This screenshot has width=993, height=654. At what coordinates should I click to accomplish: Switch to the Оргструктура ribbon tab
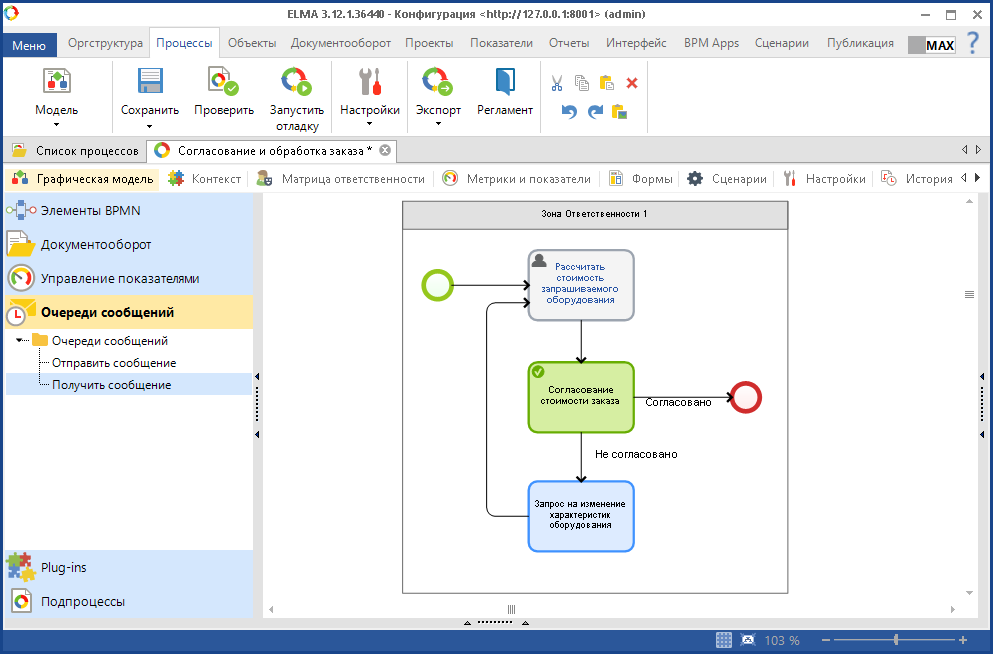point(105,43)
